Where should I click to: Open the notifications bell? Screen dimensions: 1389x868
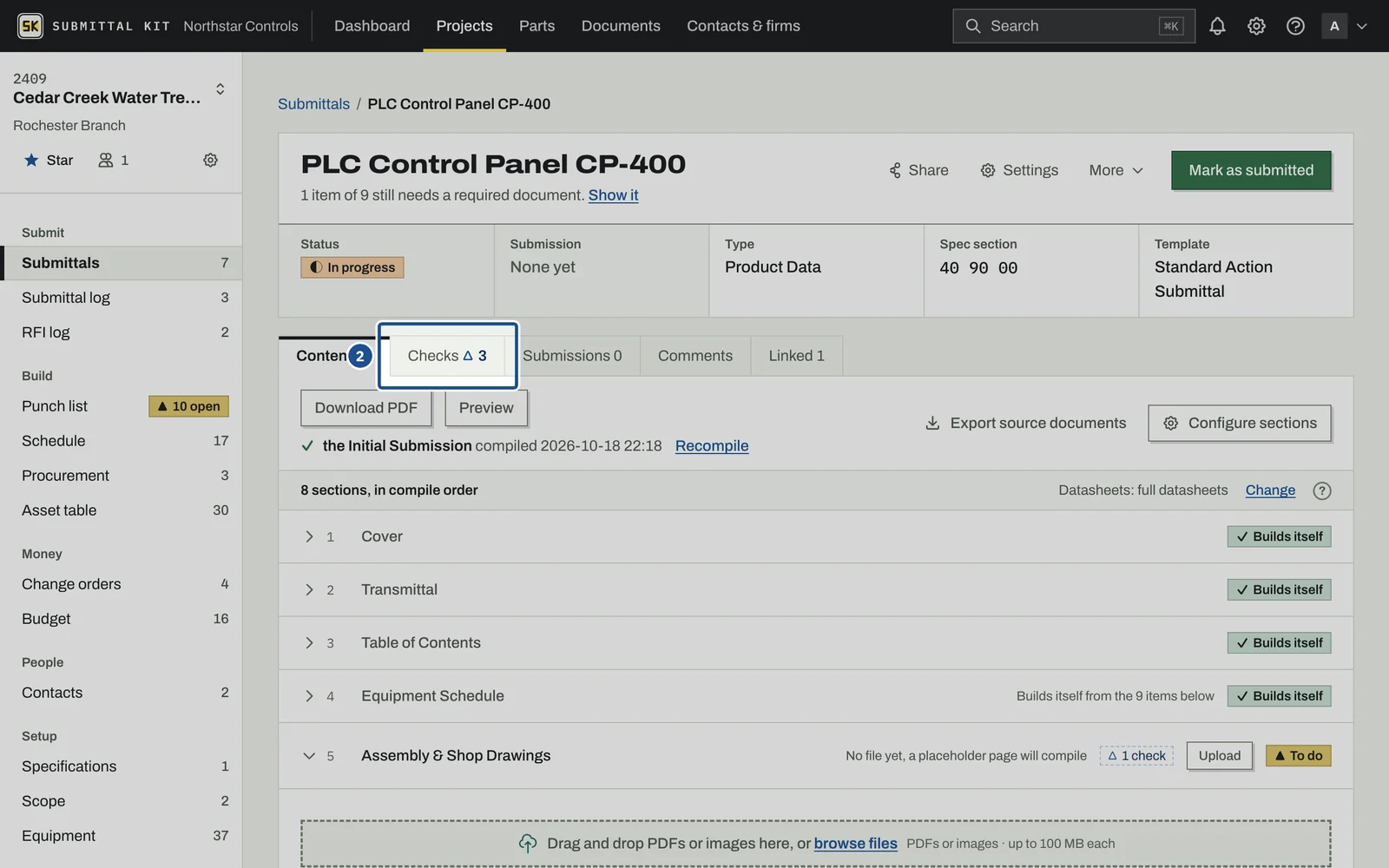(1217, 26)
